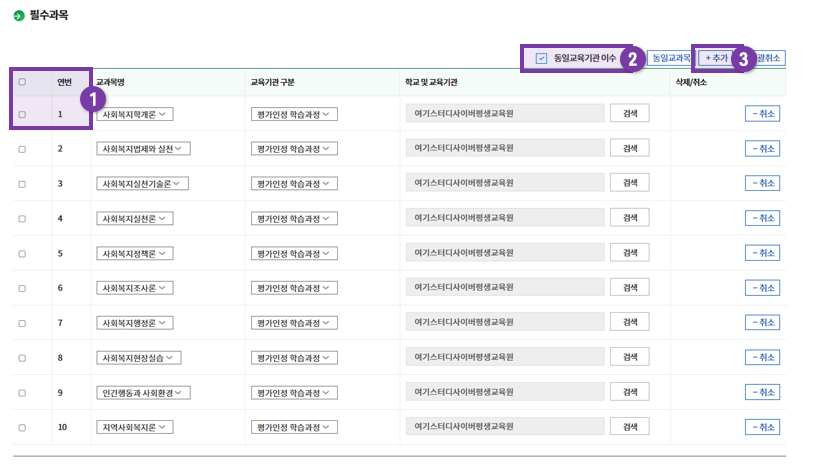This screenshot has width=815, height=465.
Task: Expand 평가인정 학습과정 dropdown in row 7
Action: pos(294,323)
